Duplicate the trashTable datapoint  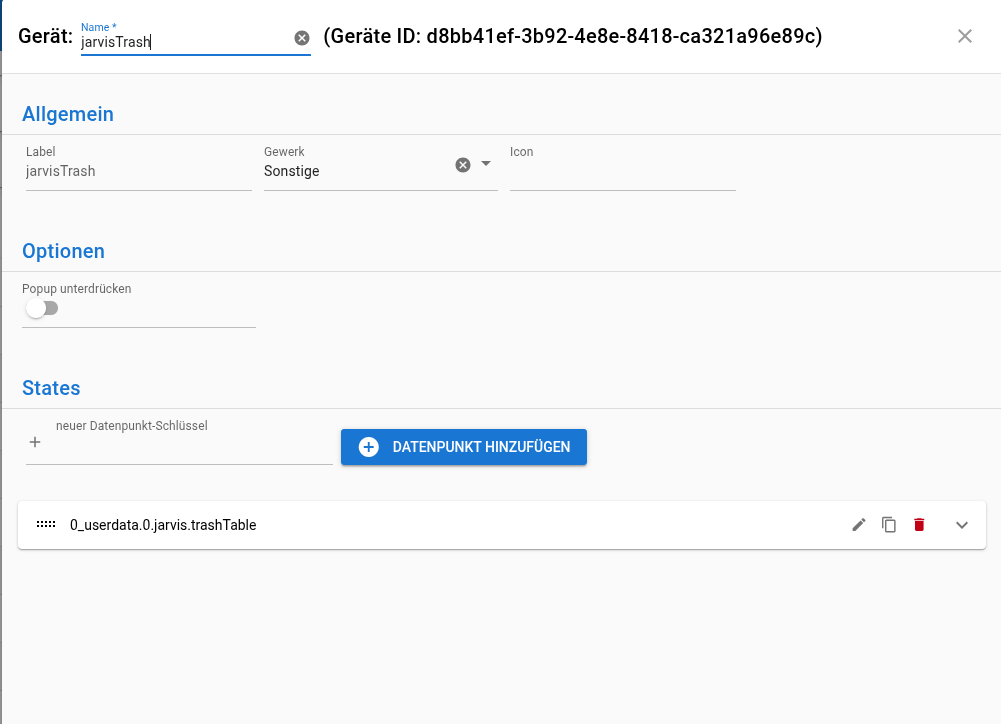tap(889, 525)
